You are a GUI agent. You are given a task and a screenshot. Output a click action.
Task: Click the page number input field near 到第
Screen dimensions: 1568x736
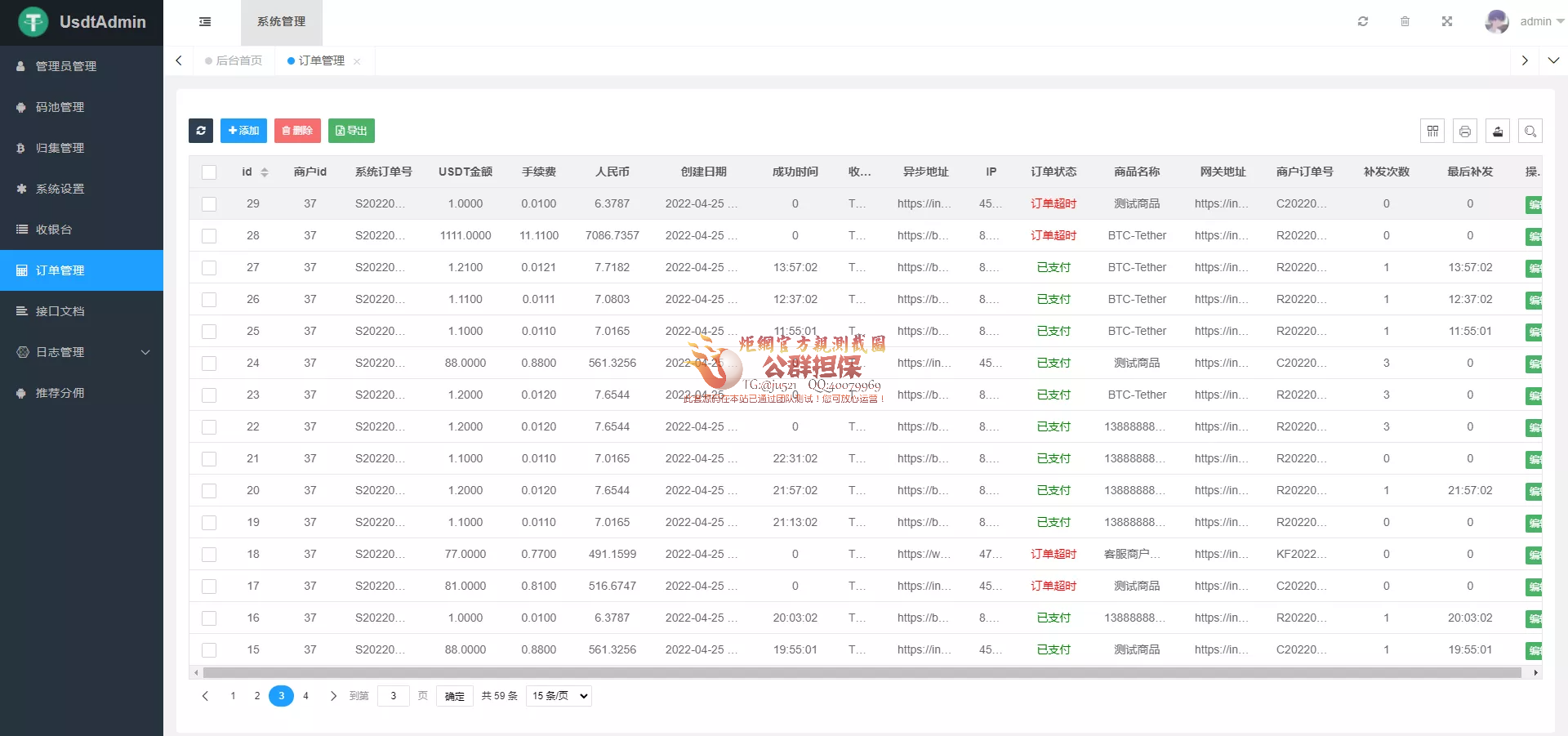[x=393, y=696]
